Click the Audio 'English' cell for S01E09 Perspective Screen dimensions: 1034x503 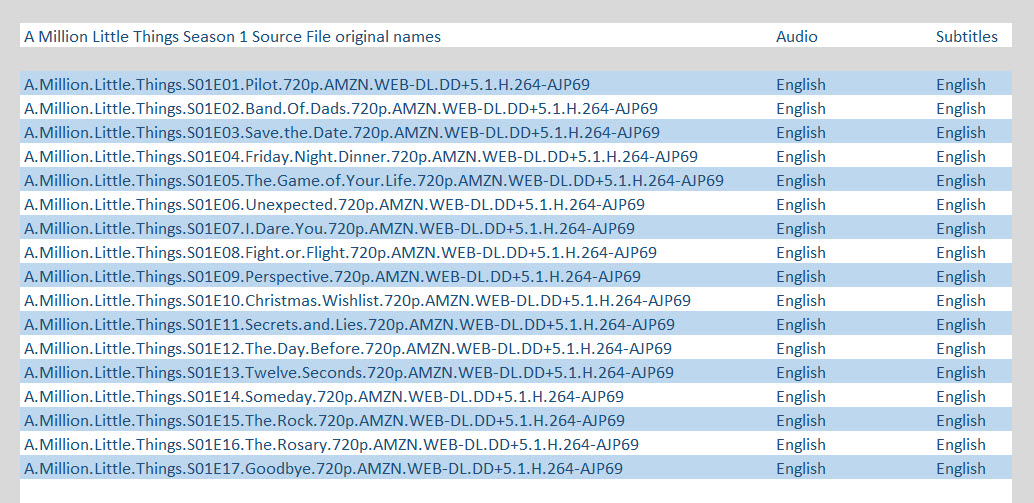tap(801, 277)
